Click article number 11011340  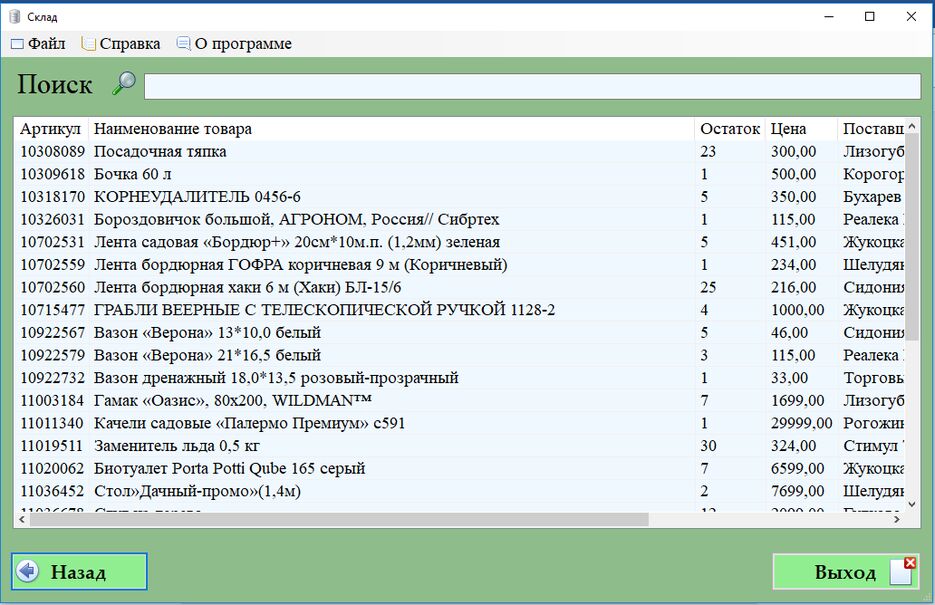[52, 423]
